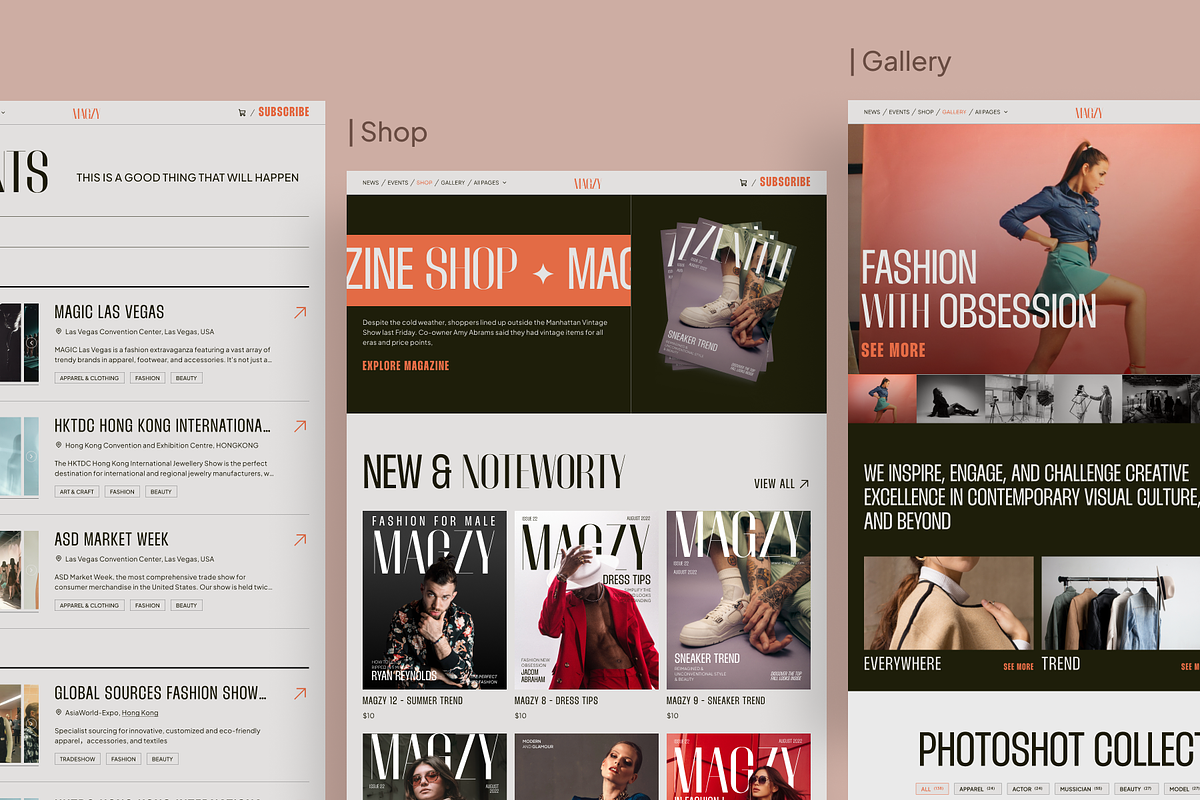Select the Apparel photoshot filter
This screenshot has width=1200, height=800.
(x=978, y=789)
